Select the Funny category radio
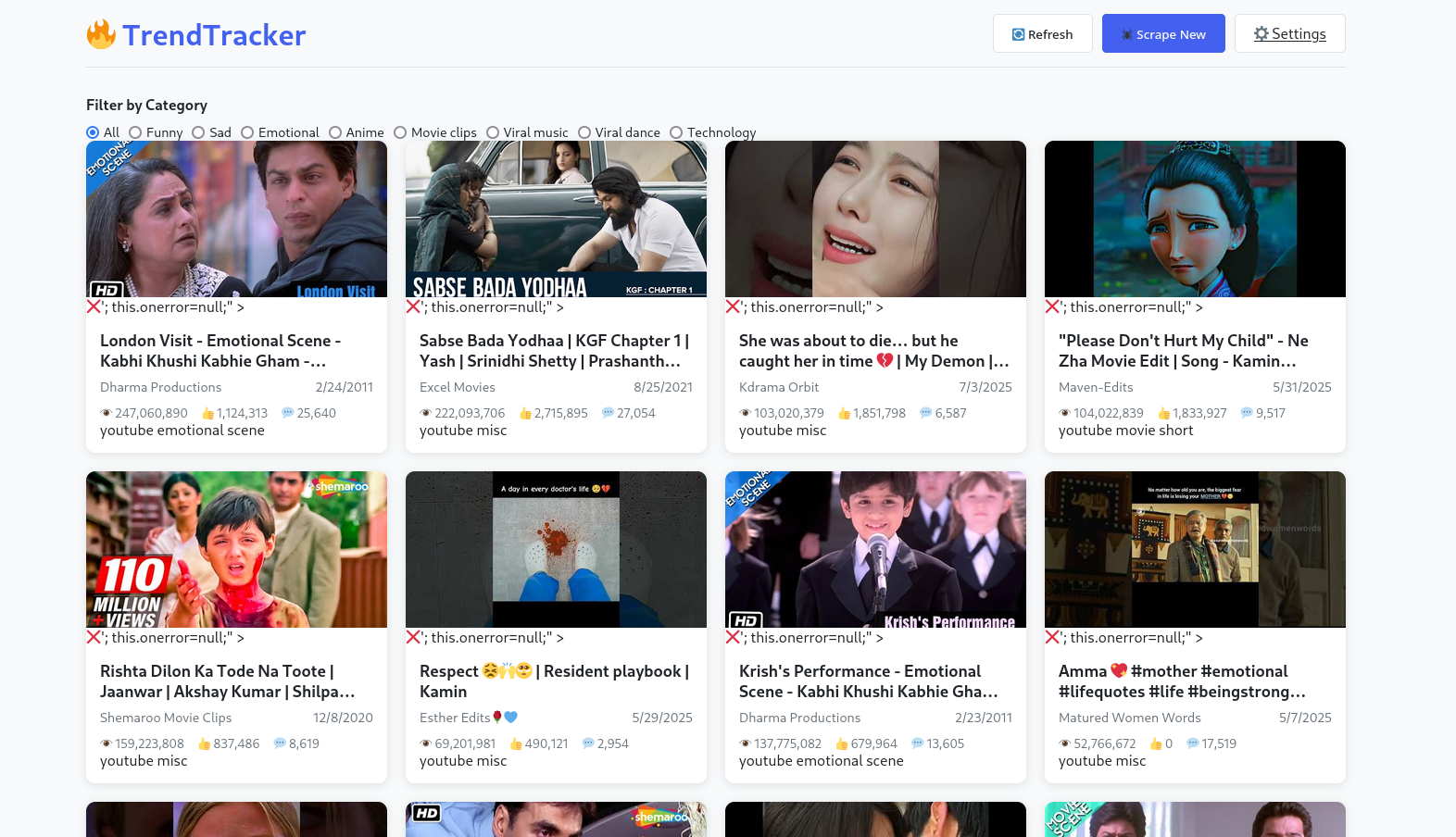 click(x=135, y=132)
